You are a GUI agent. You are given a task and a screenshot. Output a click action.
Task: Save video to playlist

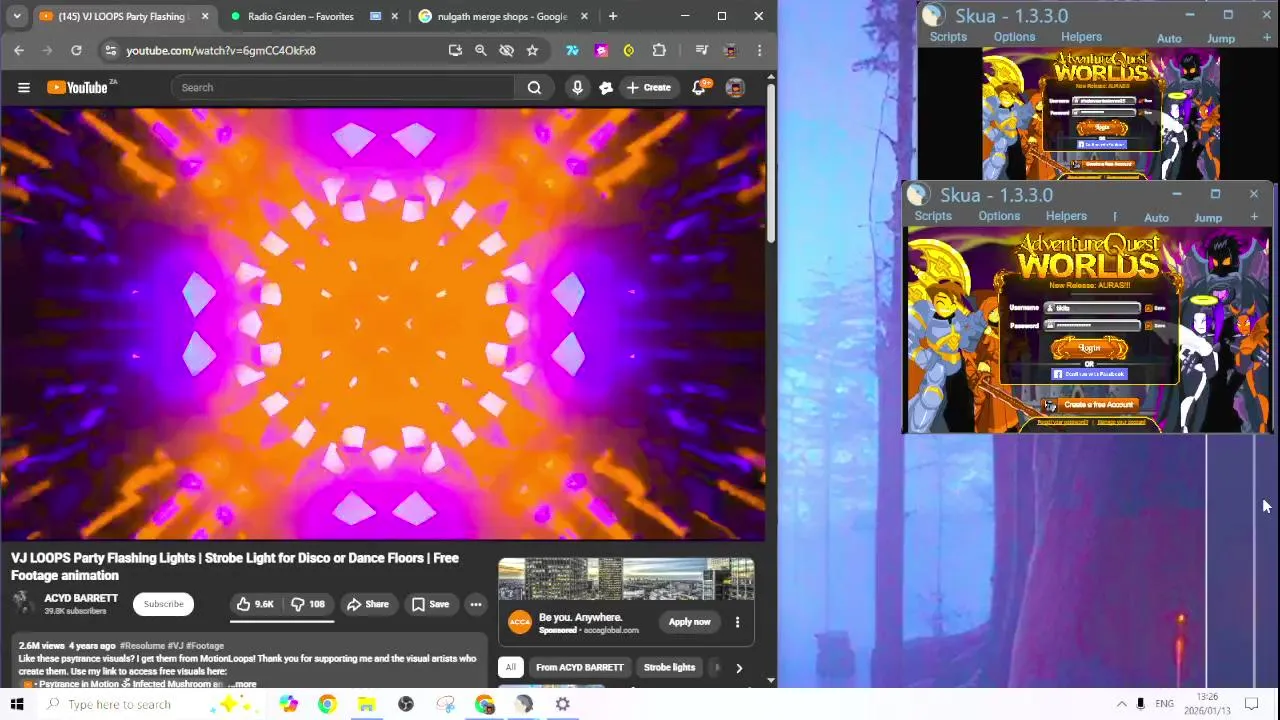[x=430, y=604]
